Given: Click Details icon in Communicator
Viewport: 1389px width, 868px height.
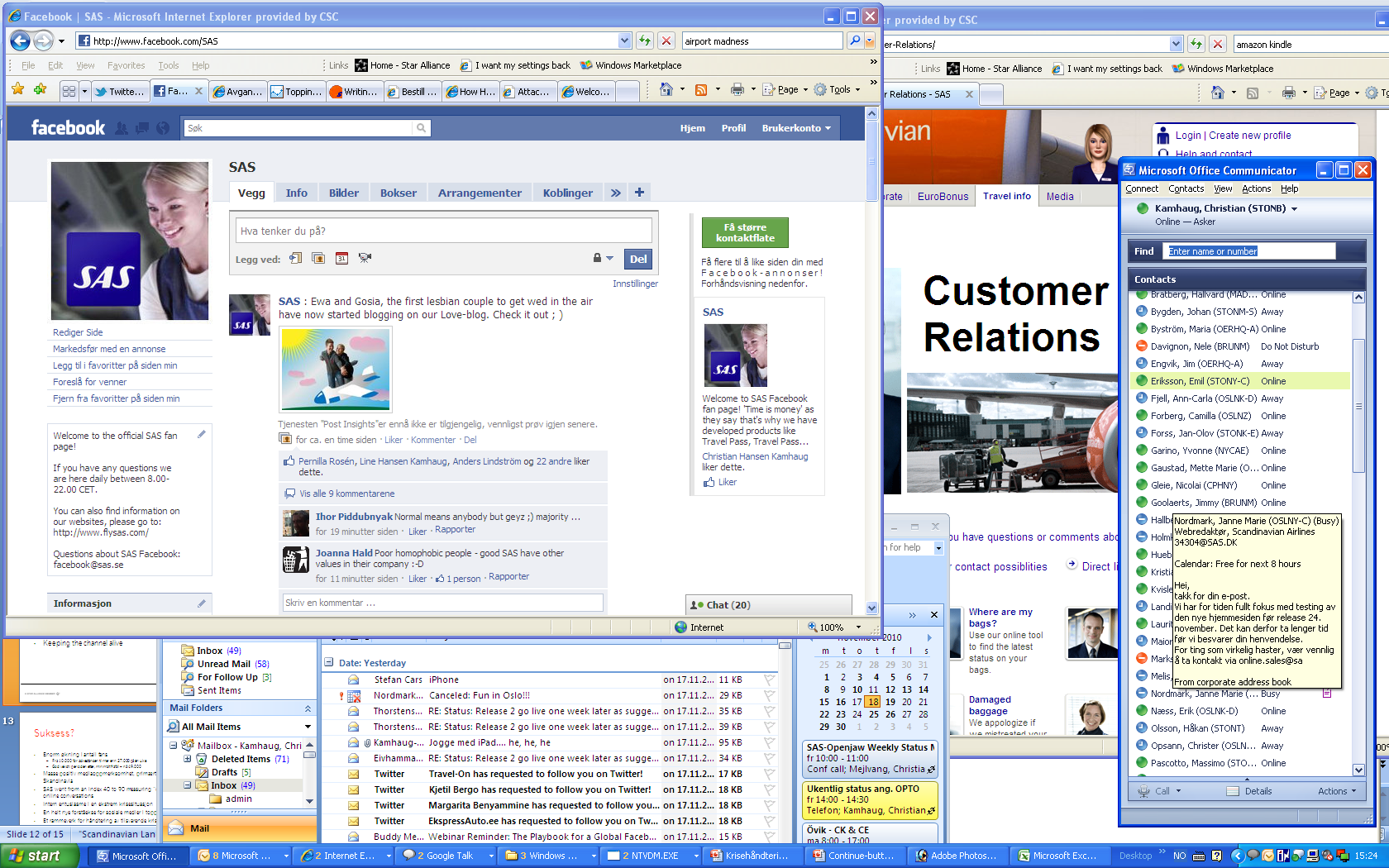Looking at the screenshot, I should [1233, 791].
